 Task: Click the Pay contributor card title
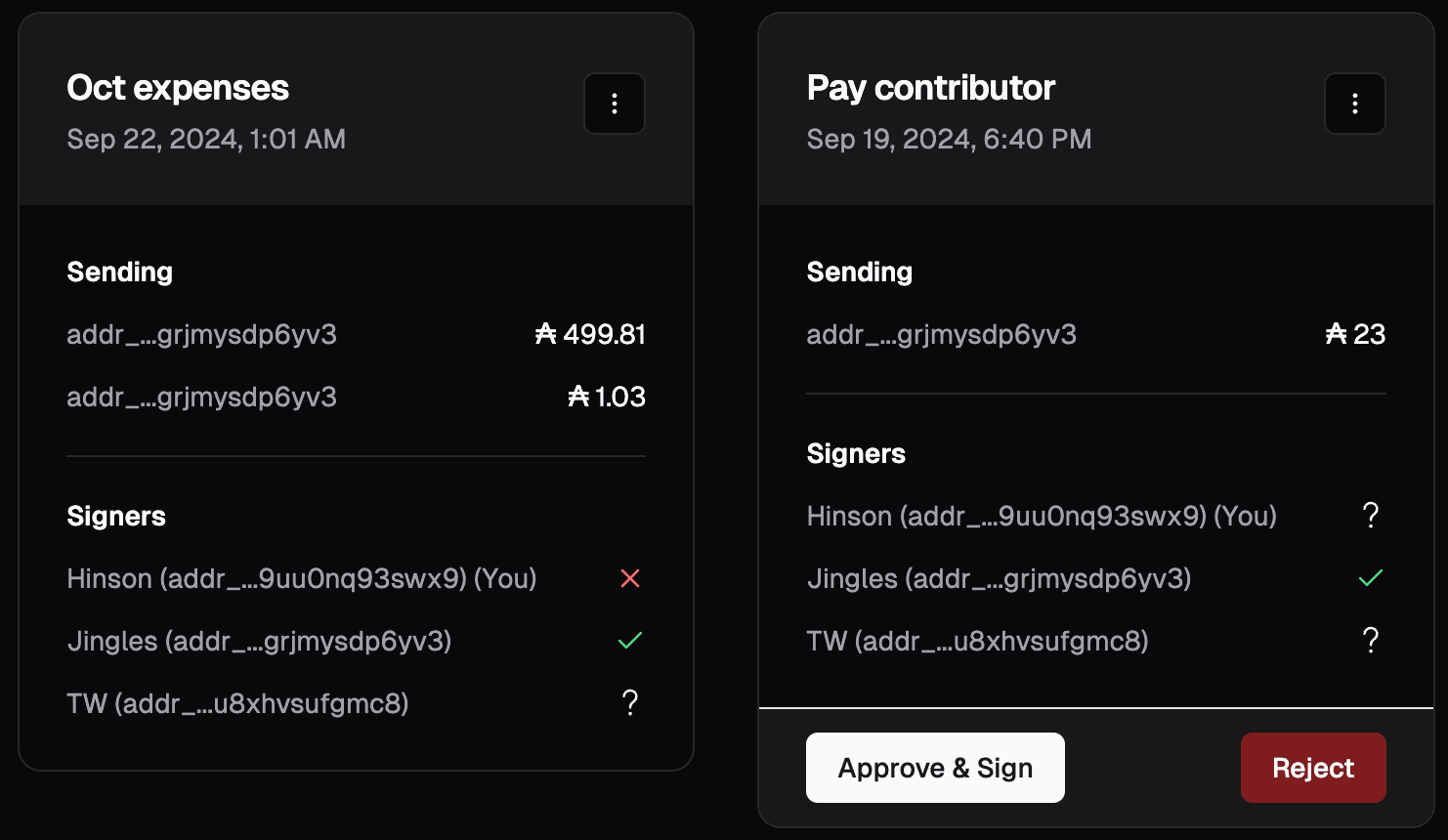[931, 88]
